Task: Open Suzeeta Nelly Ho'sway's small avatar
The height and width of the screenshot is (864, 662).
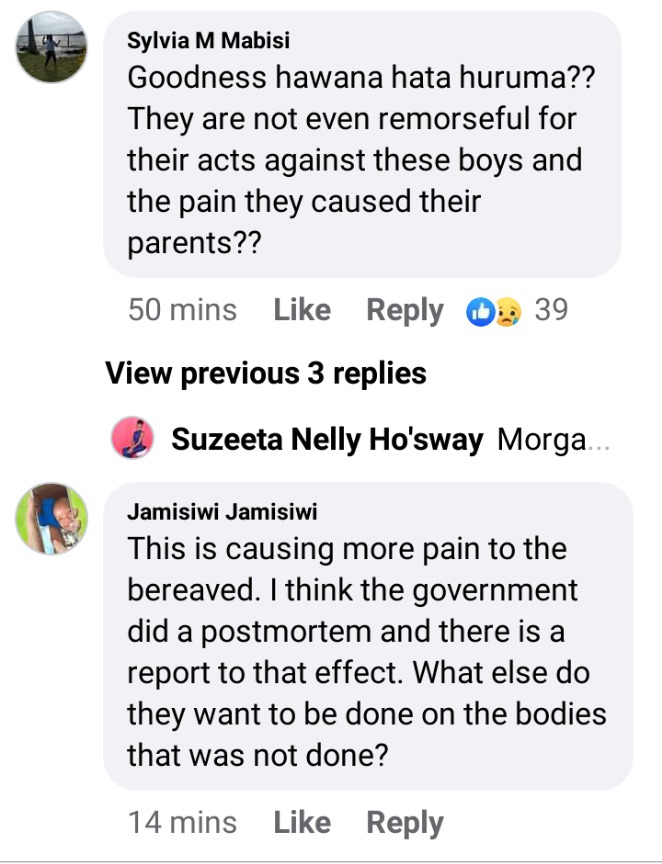Action: pyautogui.click(x=132, y=438)
